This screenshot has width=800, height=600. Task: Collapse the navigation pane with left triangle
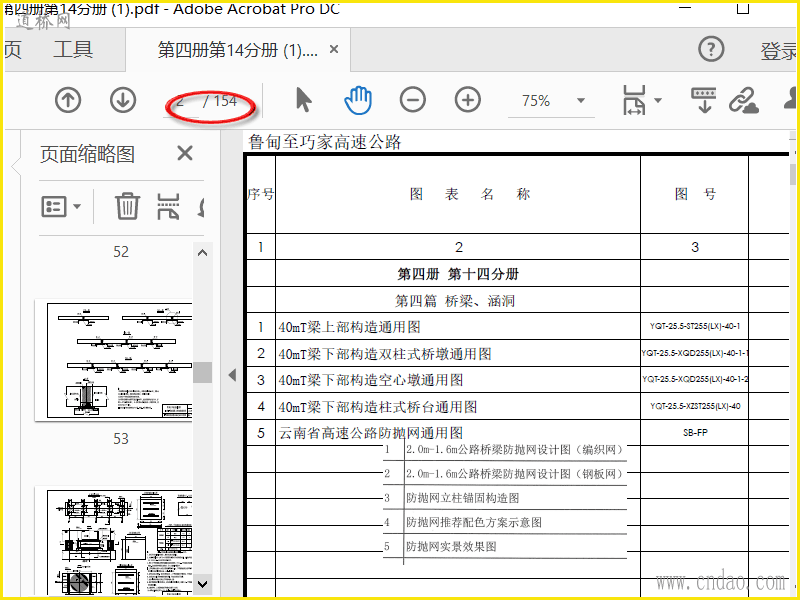[x=232, y=375]
